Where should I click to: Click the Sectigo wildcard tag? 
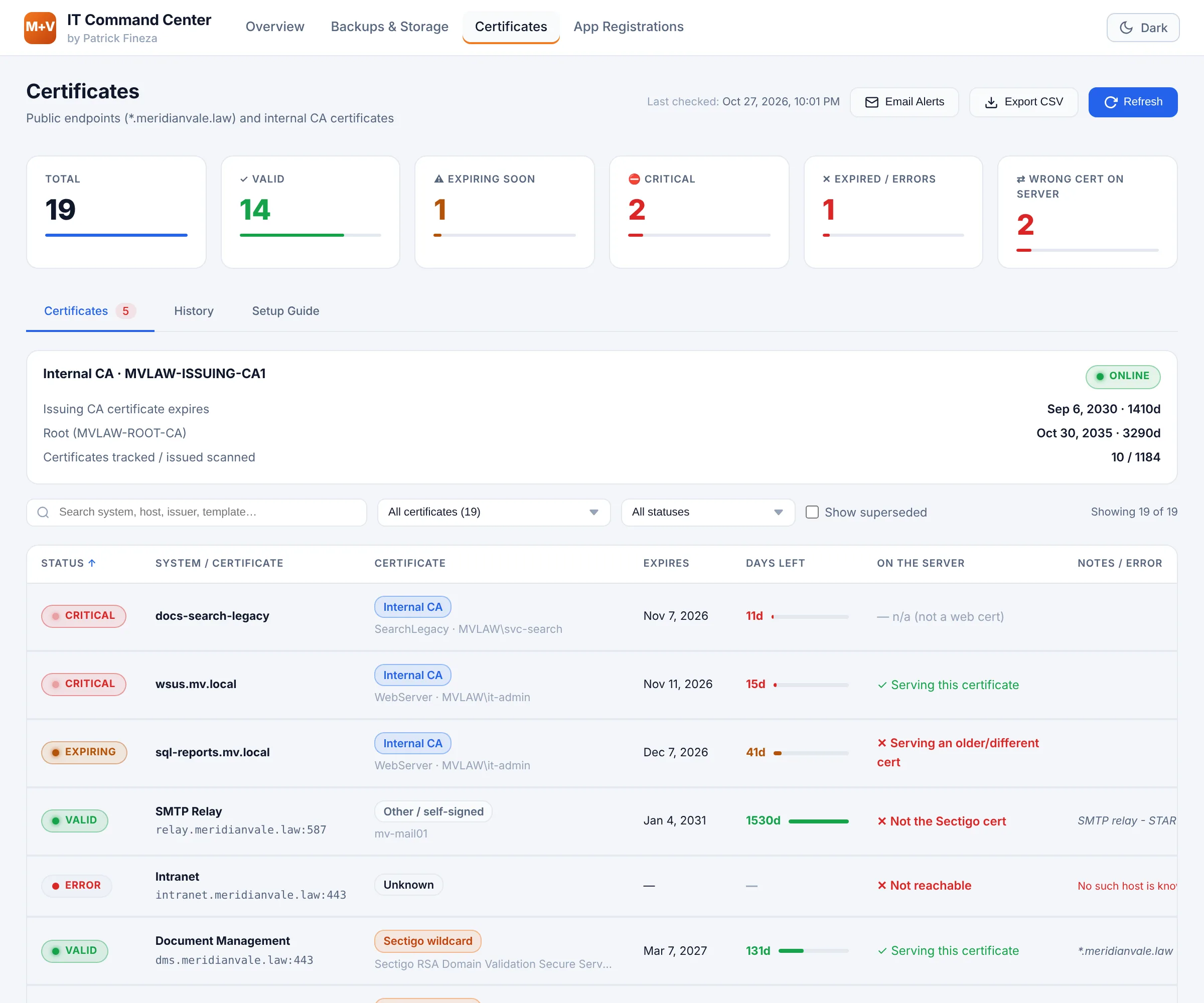pos(428,940)
